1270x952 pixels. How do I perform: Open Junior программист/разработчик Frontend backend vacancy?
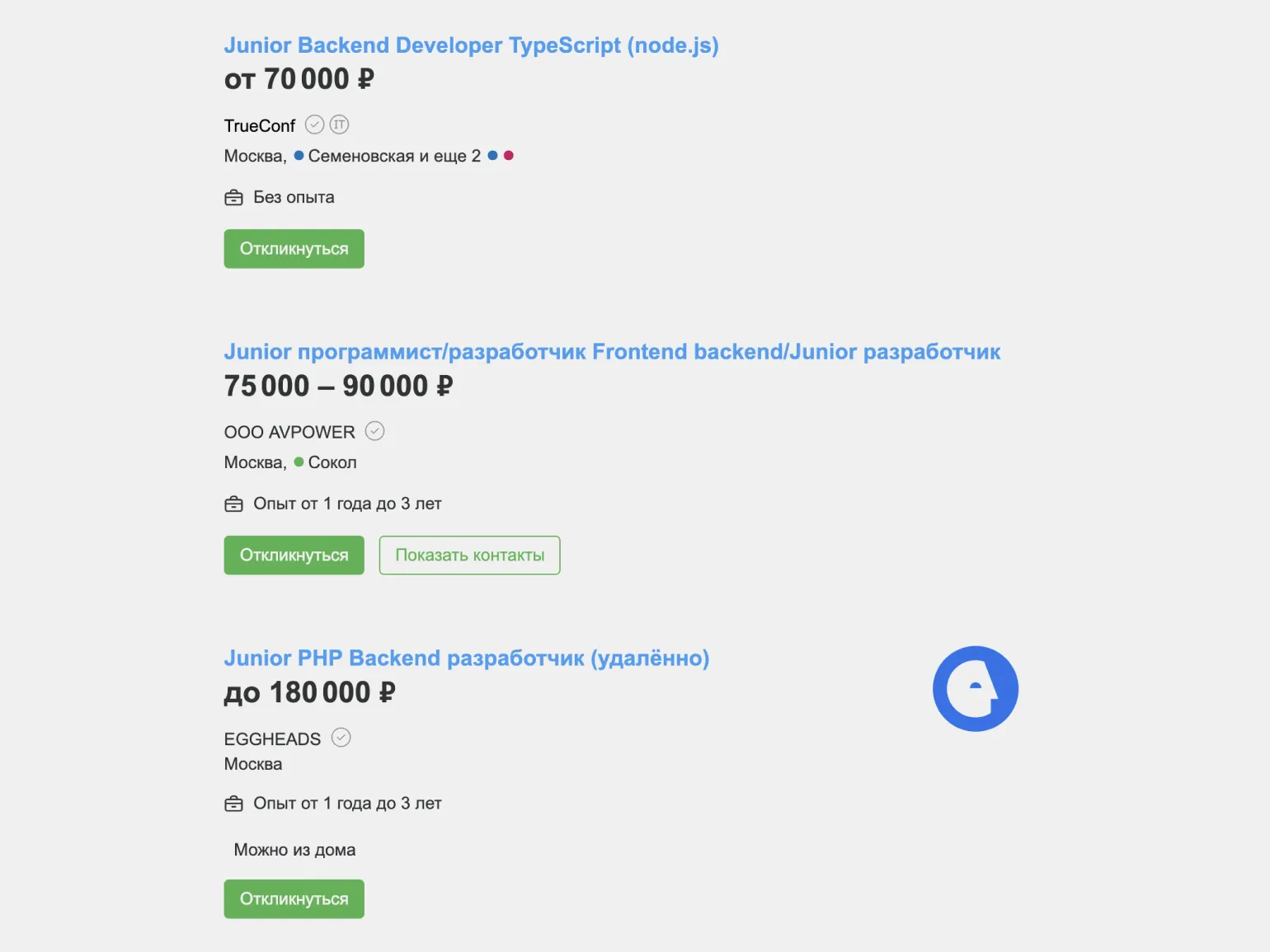[x=612, y=352]
